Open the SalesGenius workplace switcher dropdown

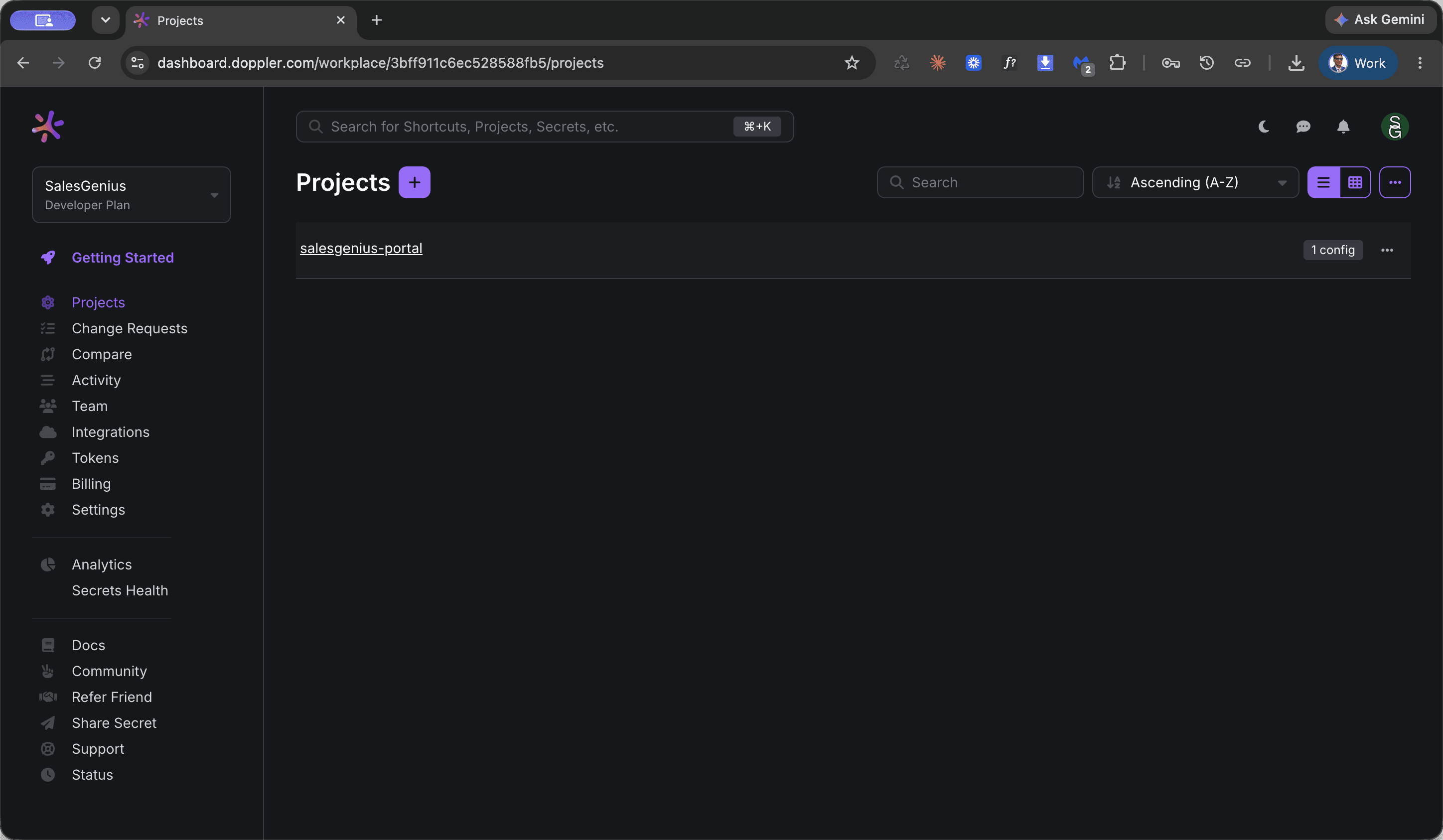(131, 195)
